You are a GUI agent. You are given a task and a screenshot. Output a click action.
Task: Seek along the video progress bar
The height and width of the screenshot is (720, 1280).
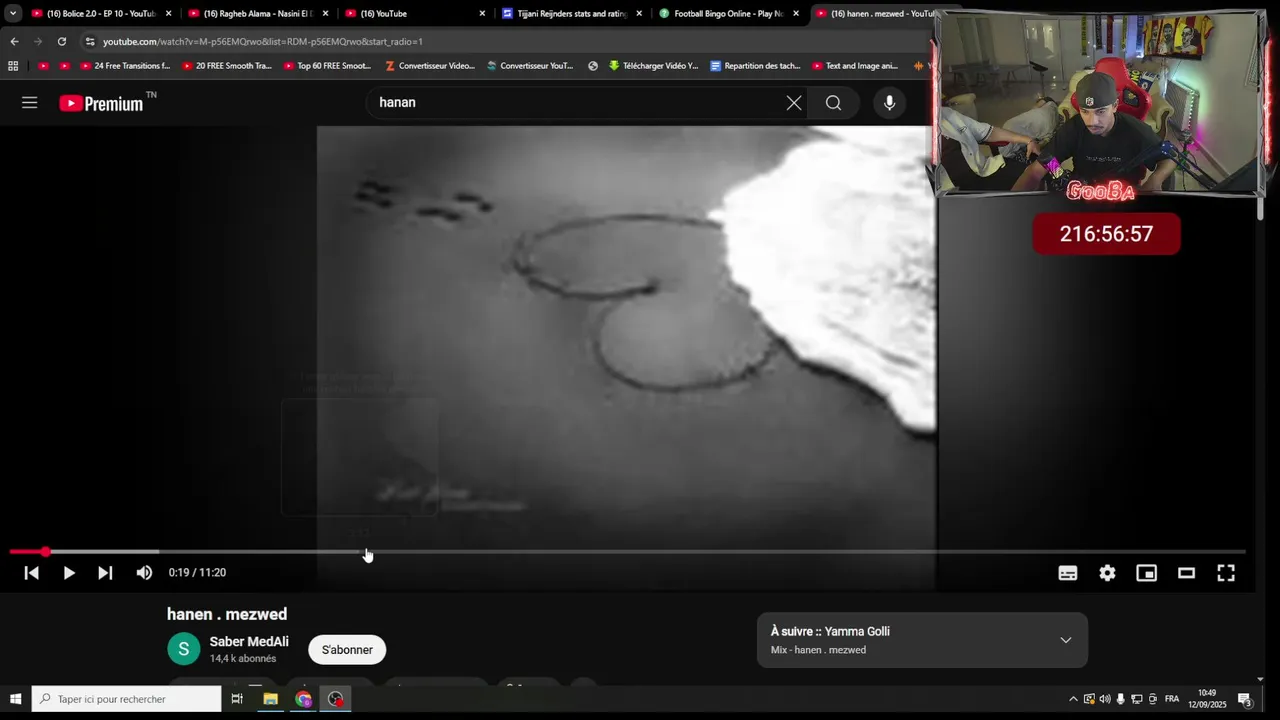pos(627,552)
